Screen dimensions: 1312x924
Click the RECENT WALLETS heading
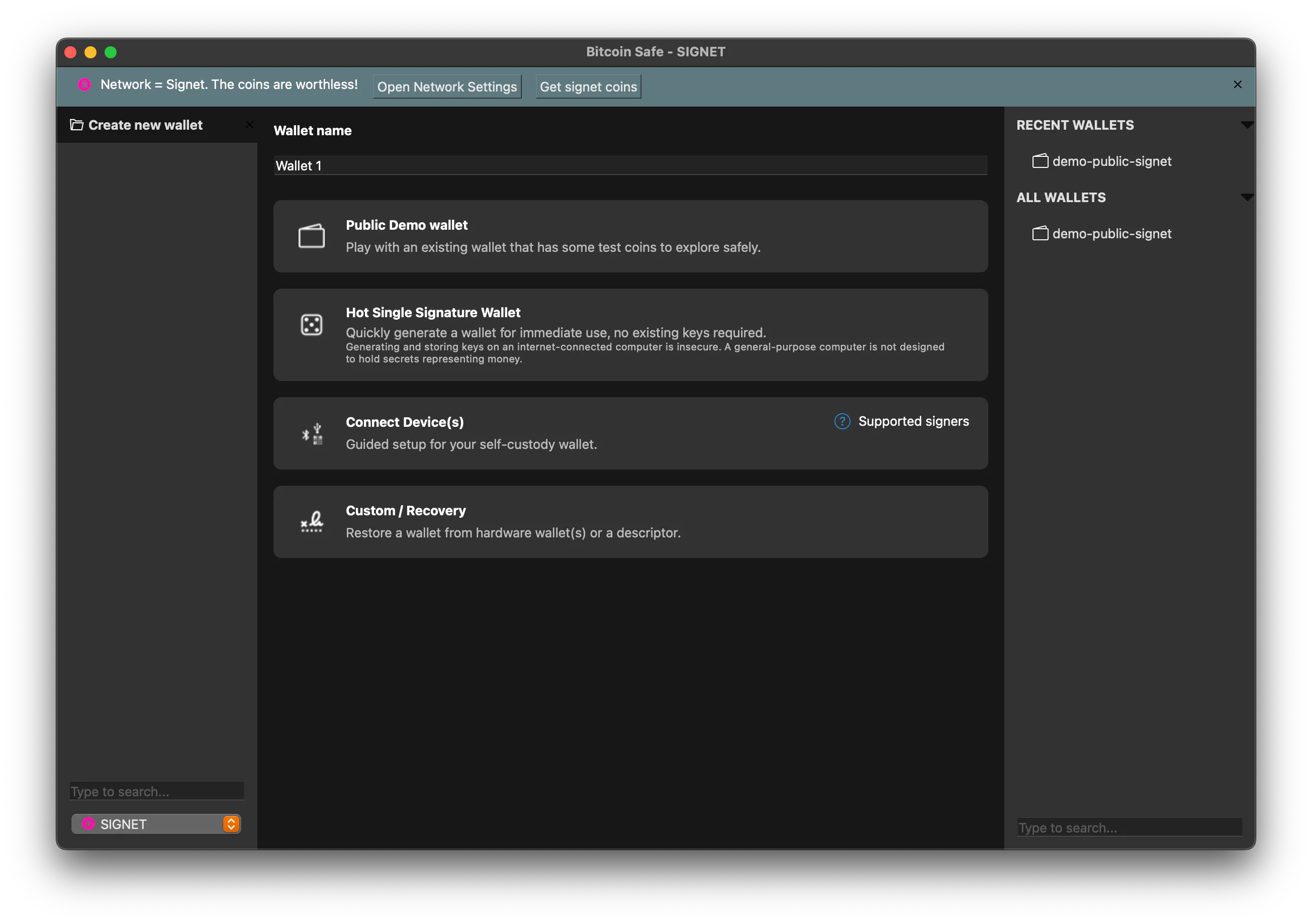point(1074,125)
